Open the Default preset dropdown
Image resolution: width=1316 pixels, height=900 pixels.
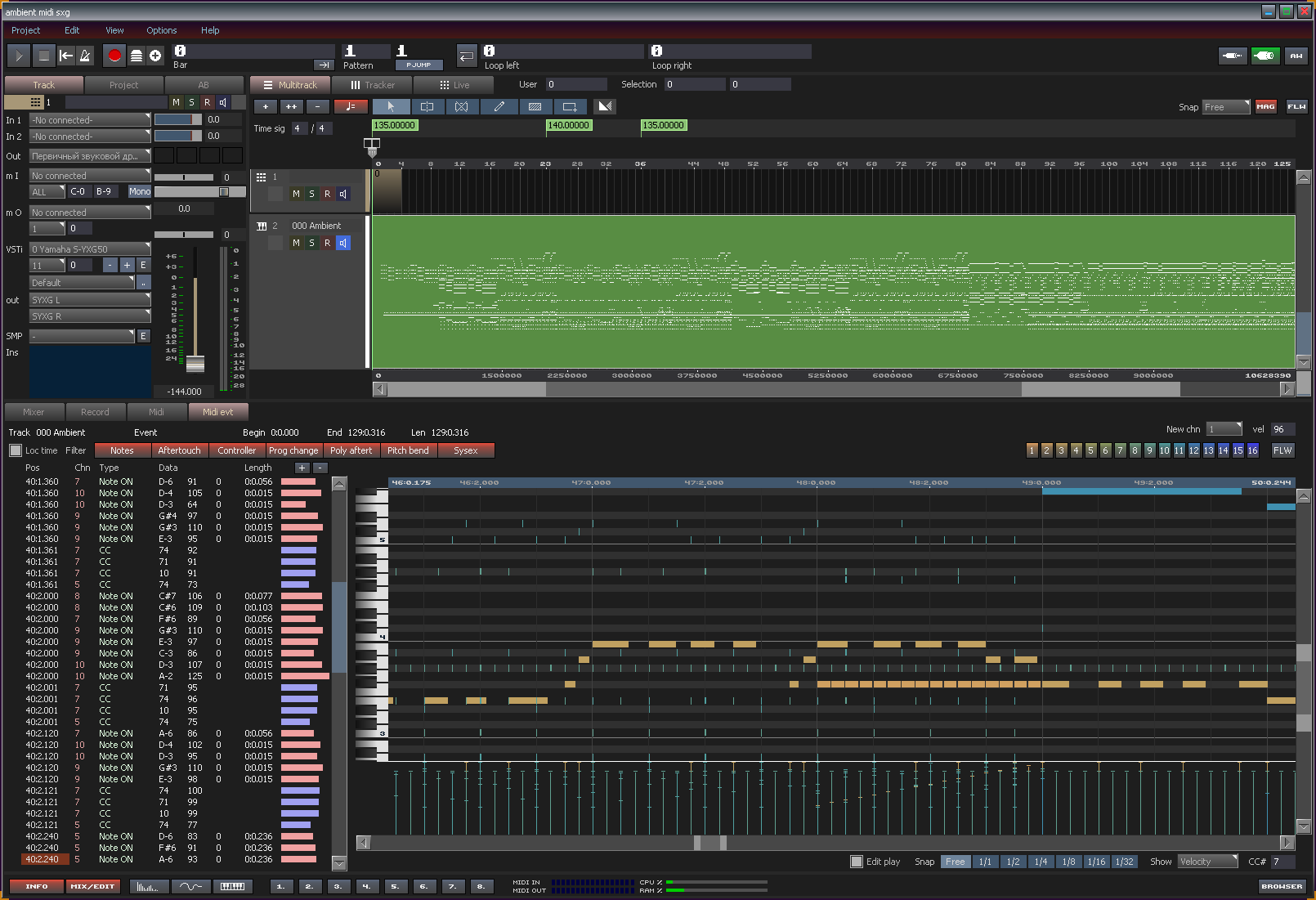pos(82,282)
